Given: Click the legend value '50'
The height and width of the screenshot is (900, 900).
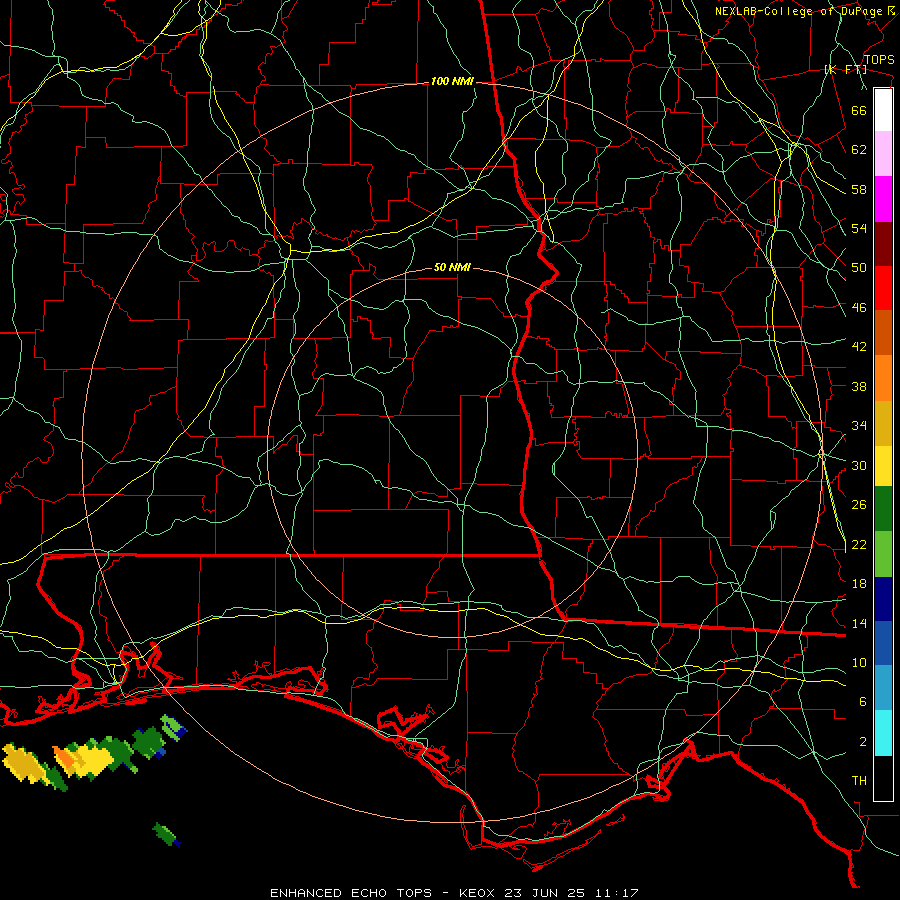Looking at the screenshot, I should pyautogui.click(x=859, y=268).
